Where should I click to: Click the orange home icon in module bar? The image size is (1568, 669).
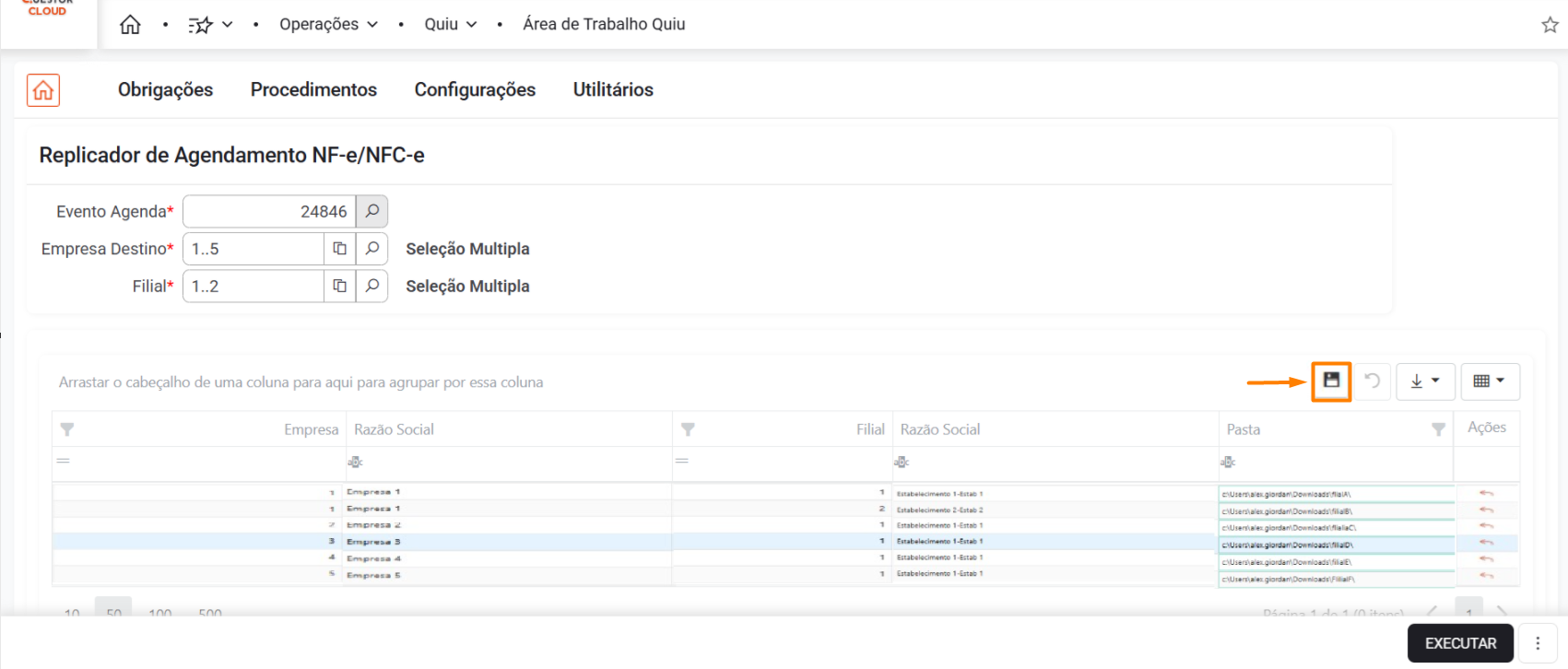click(x=43, y=90)
